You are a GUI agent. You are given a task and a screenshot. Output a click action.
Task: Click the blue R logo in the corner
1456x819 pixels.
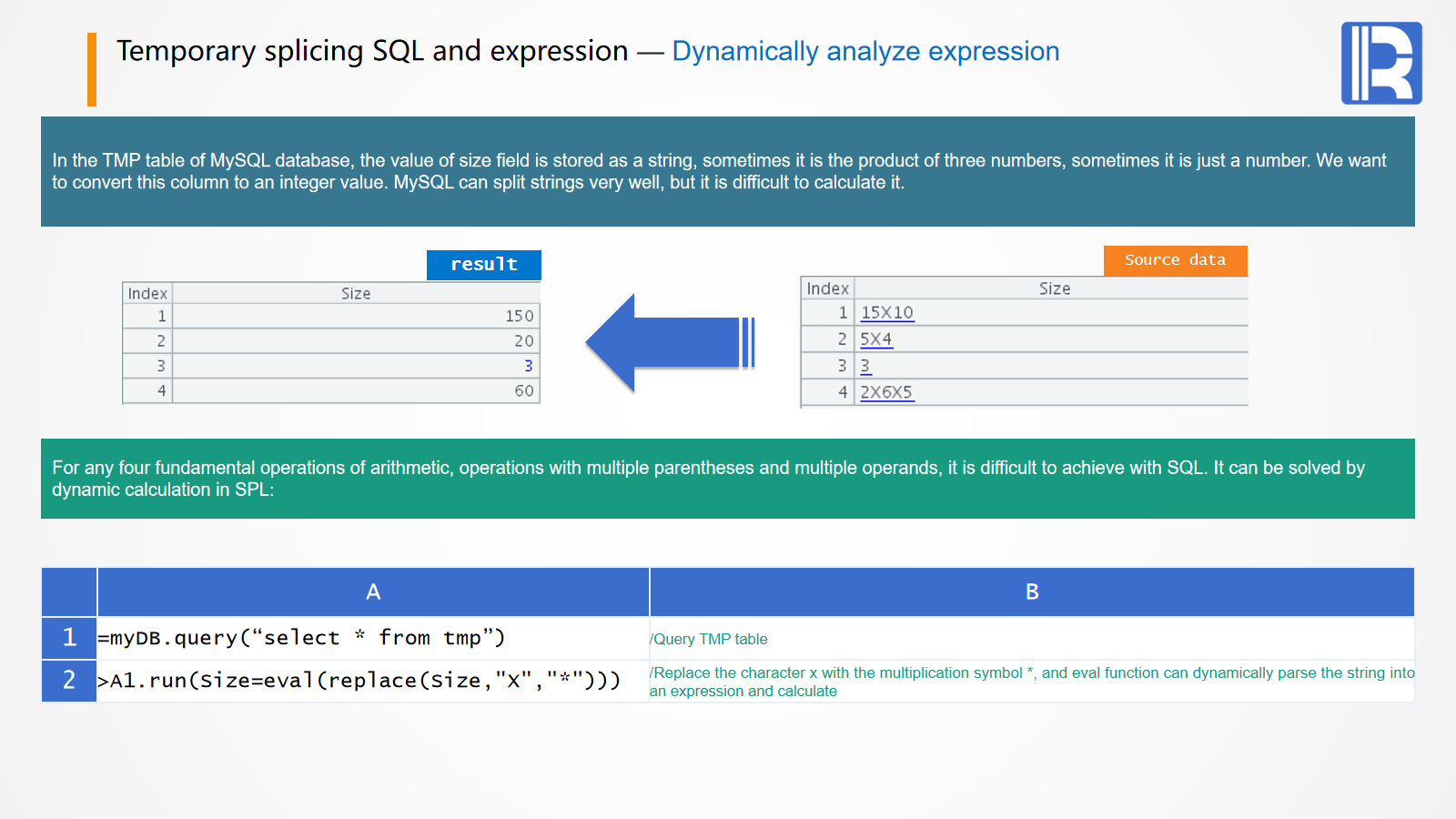(1380, 63)
